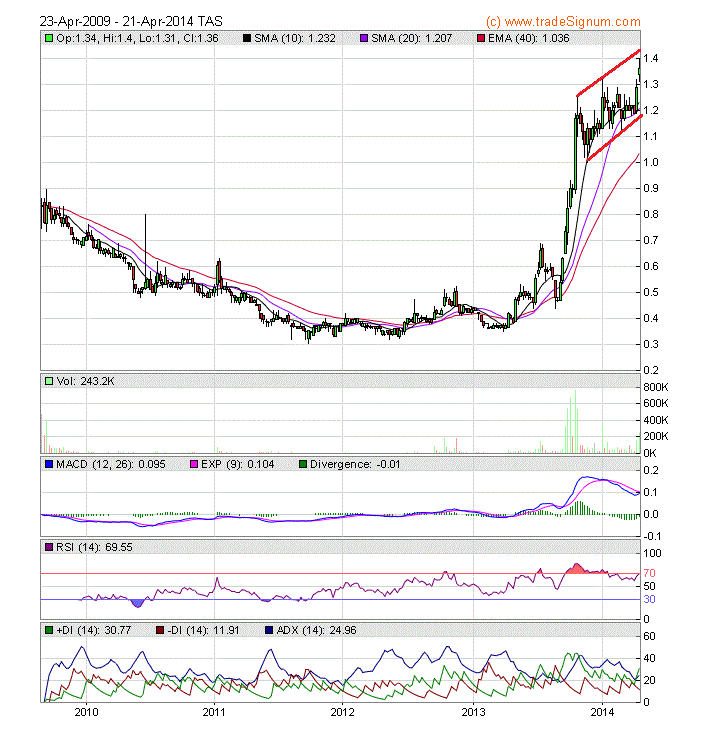The height and width of the screenshot is (733, 727).
Task: Click the 0.2 price axis label
Action: 650,370
